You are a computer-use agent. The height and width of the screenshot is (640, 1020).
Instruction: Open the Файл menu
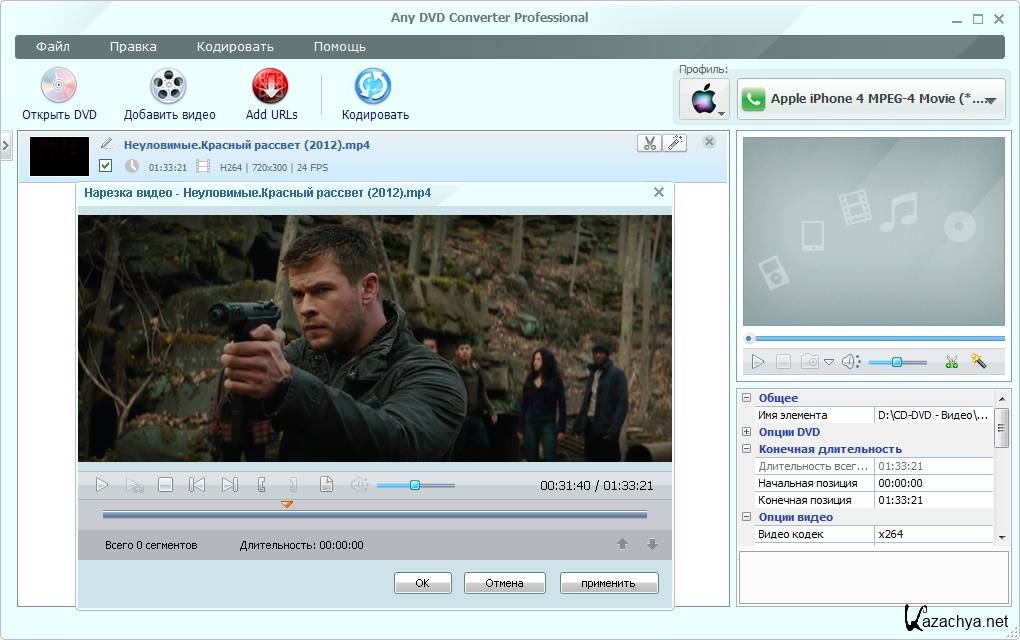[52, 46]
